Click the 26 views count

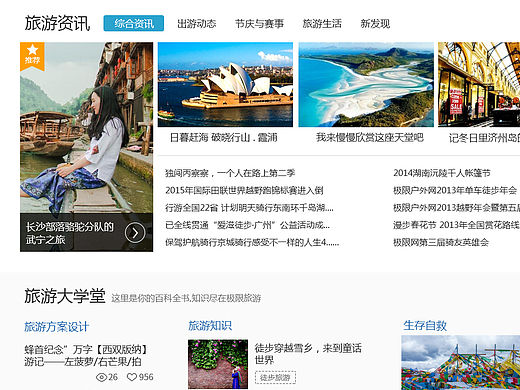click(113, 377)
